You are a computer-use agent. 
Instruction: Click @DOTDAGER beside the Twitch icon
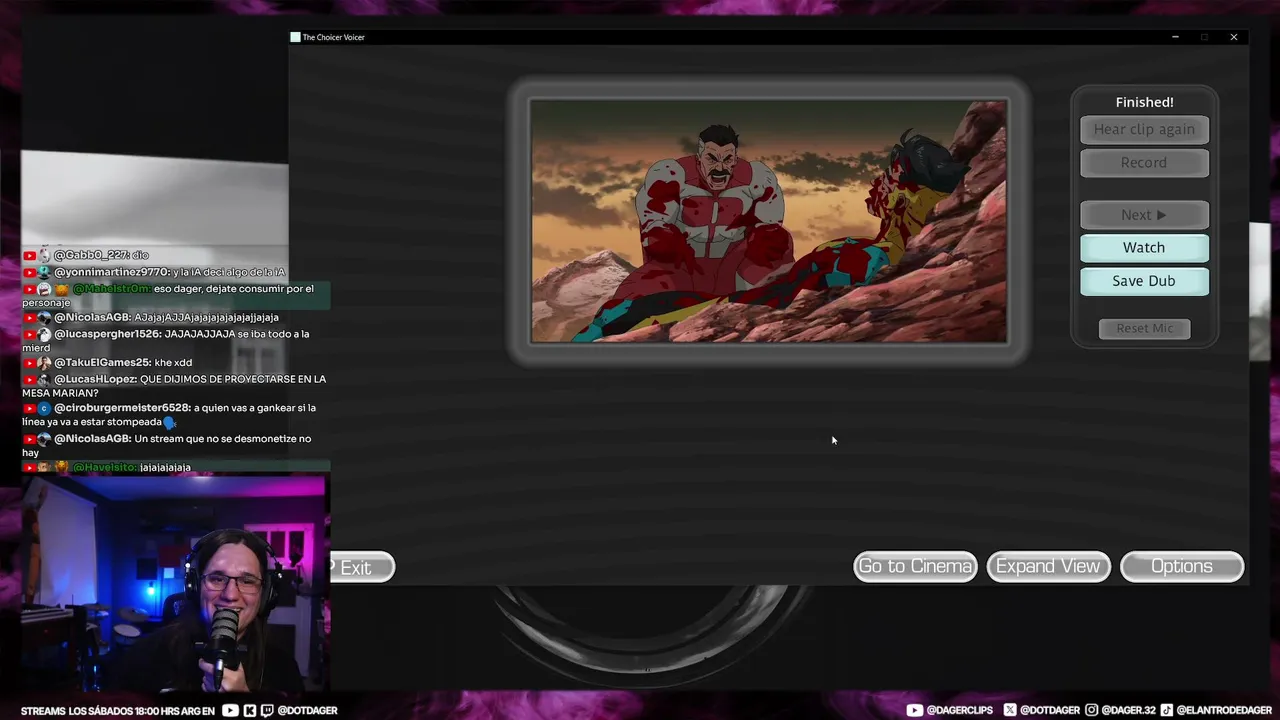pos(307,711)
